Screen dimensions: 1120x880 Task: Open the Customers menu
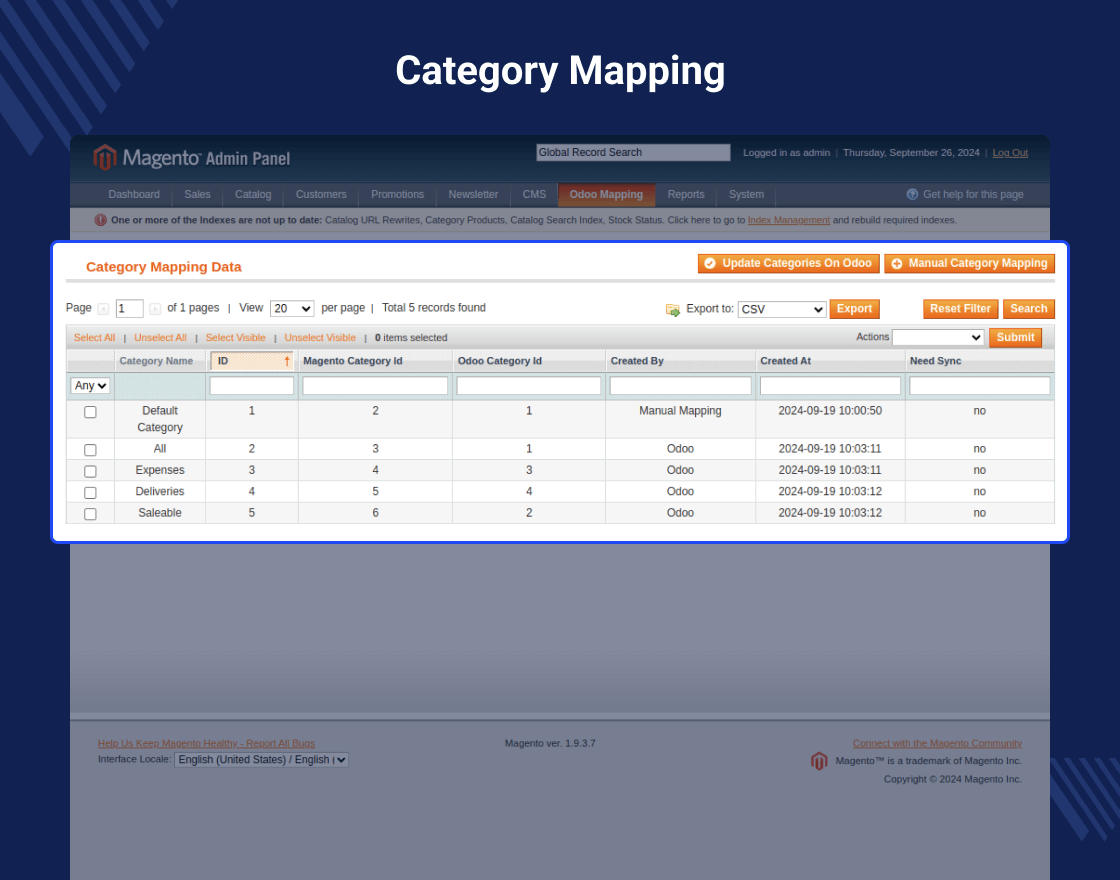pos(321,194)
